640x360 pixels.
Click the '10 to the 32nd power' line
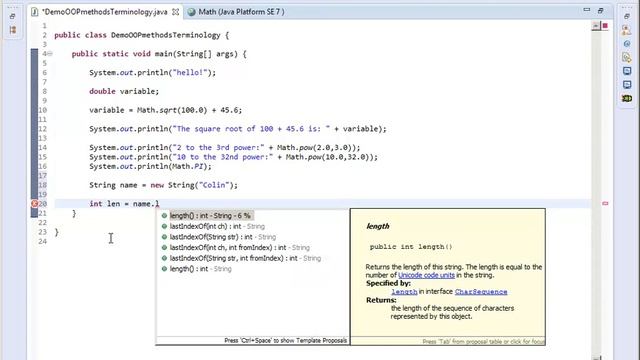click(x=233, y=157)
